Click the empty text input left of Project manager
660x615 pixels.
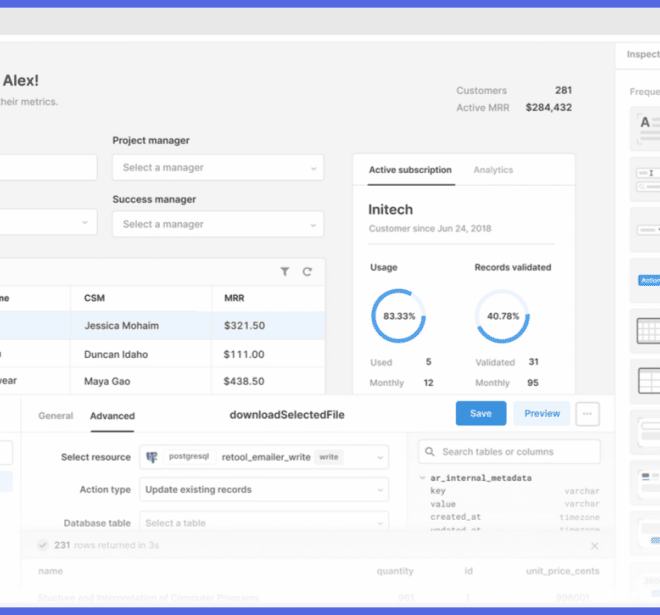click(x=48, y=168)
